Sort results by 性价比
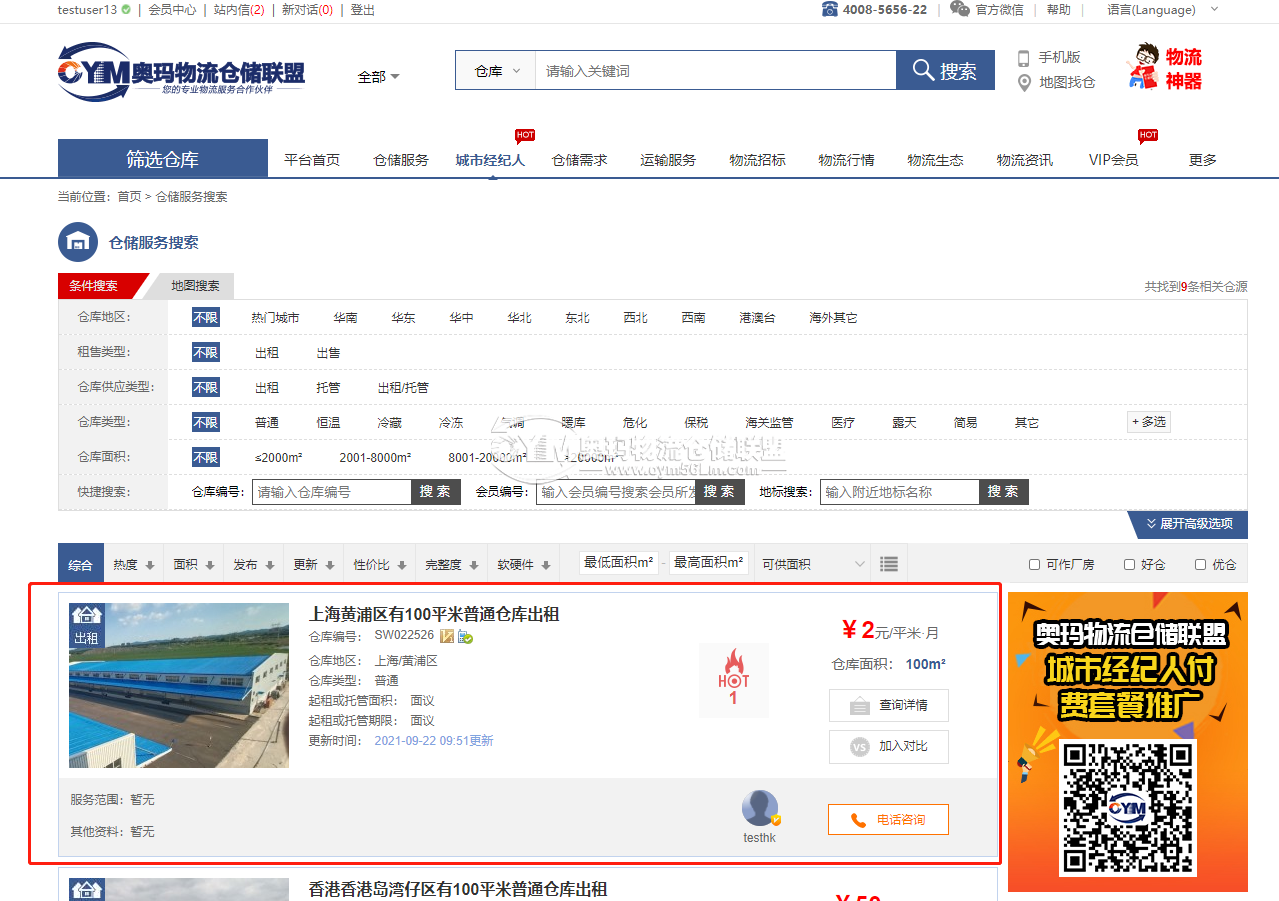This screenshot has width=1279, height=901. tap(379, 564)
